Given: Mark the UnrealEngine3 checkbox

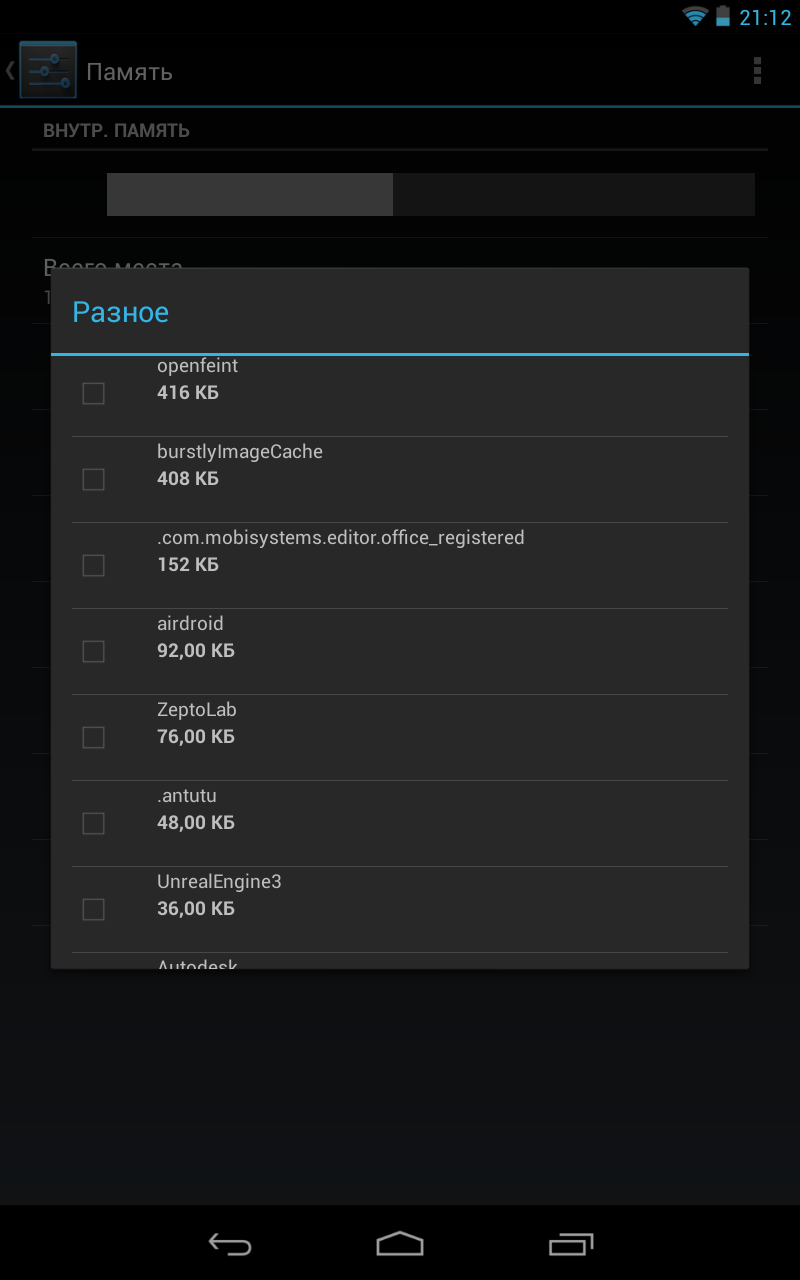Looking at the screenshot, I should [93, 909].
